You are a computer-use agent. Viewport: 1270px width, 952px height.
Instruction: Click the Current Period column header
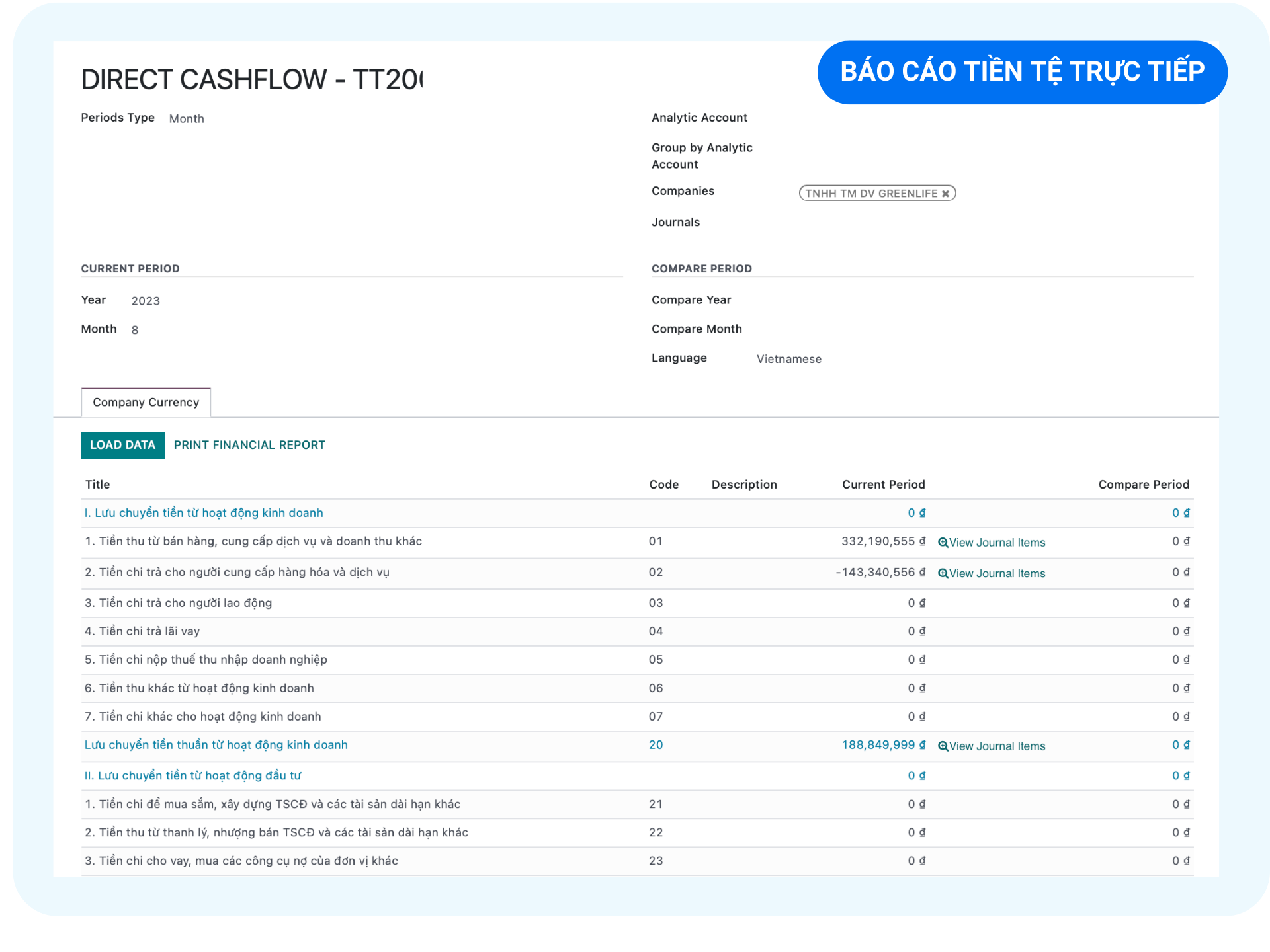pyautogui.click(x=883, y=485)
